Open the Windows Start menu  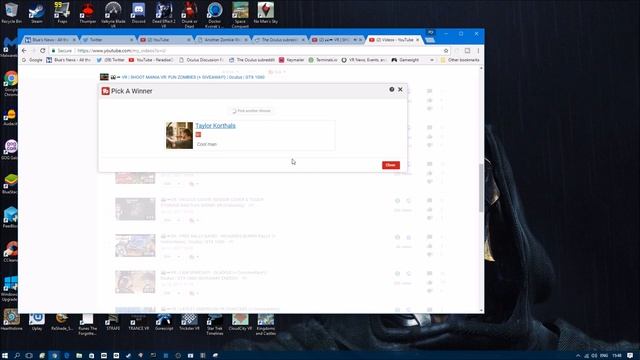(x=5, y=356)
